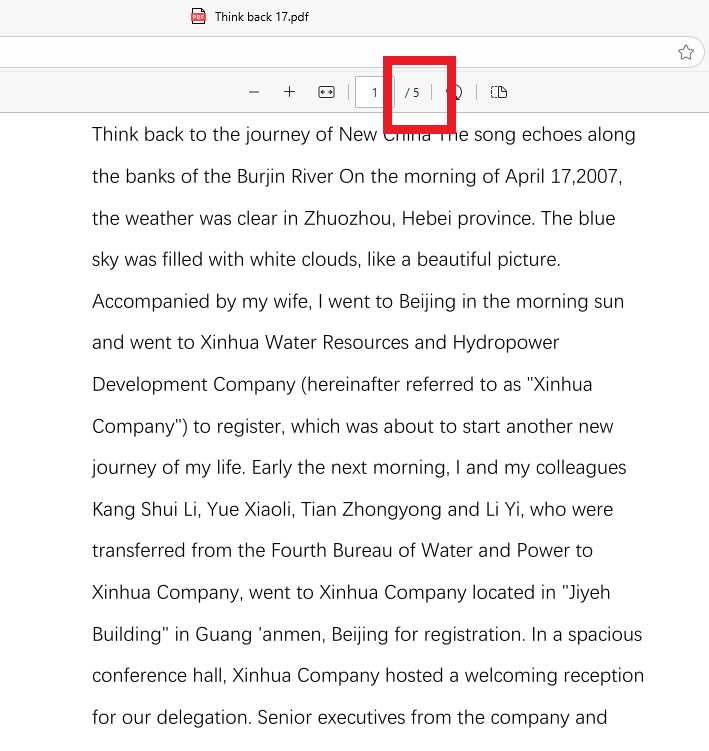Click the text "Hebei province"
Image resolution: width=709 pixels, height=751 pixels.
pos(467,219)
